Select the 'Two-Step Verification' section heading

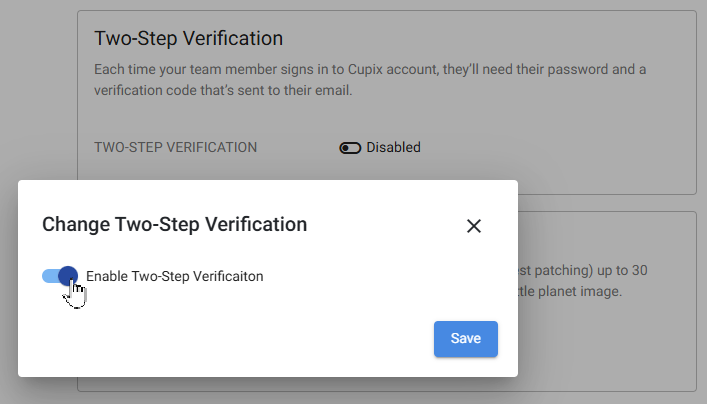[188, 38]
